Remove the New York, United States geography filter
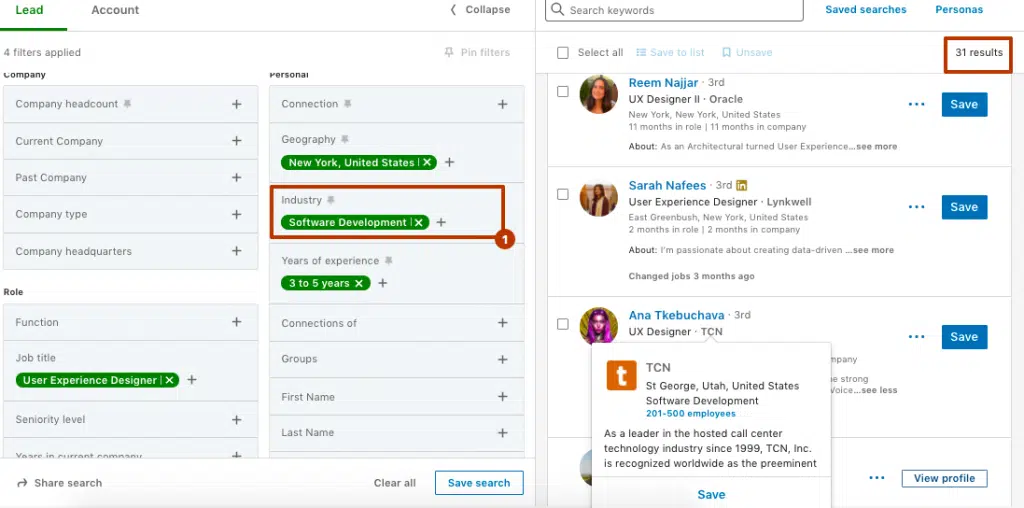The width and height of the screenshot is (1024, 508). pyautogui.click(x=428, y=163)
